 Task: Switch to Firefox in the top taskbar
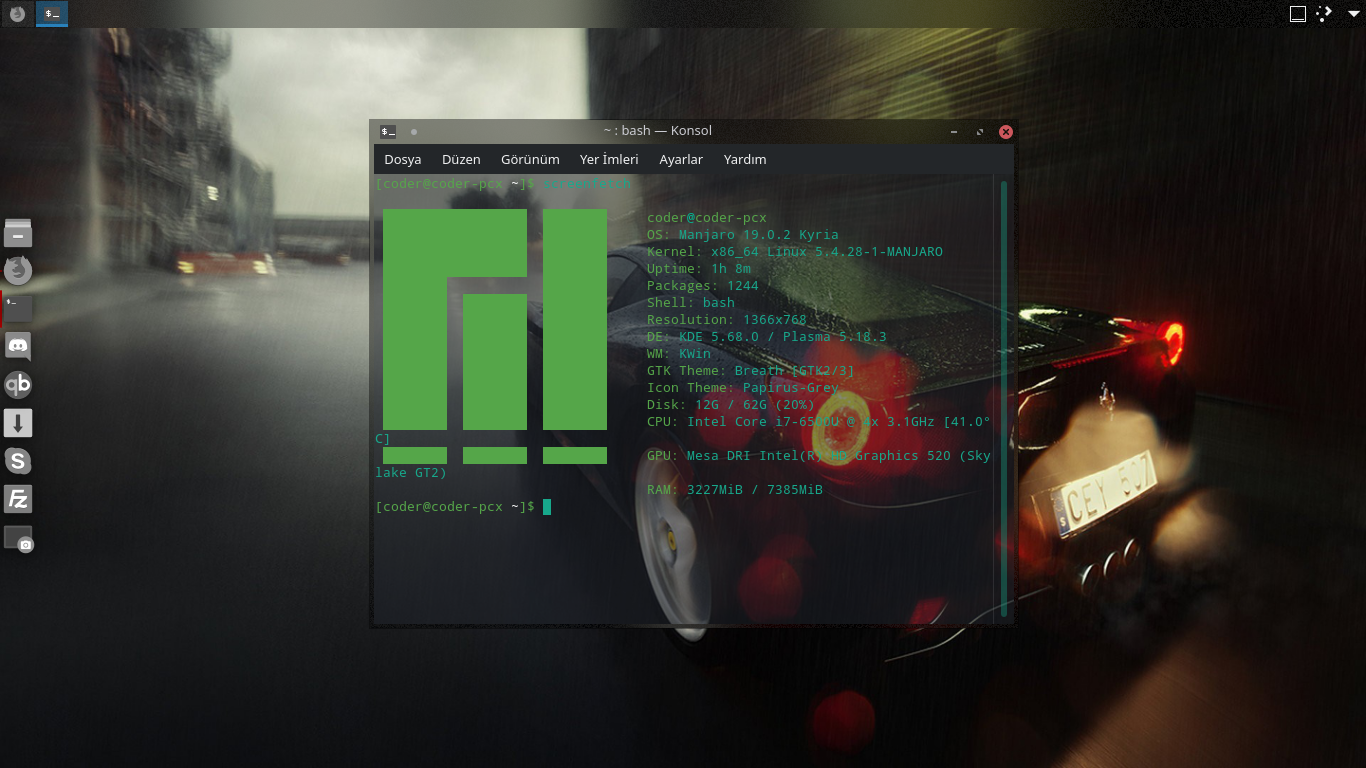[17, 14]
